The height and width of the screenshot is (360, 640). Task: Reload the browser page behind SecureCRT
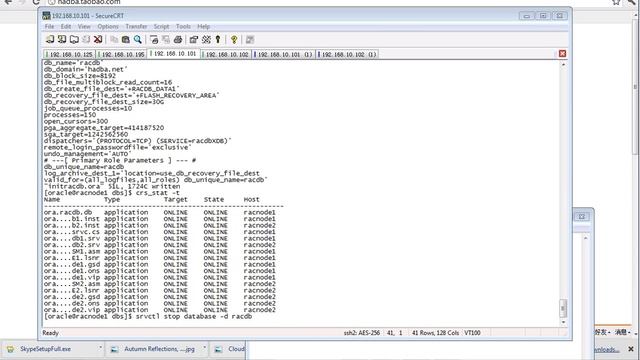36,2
